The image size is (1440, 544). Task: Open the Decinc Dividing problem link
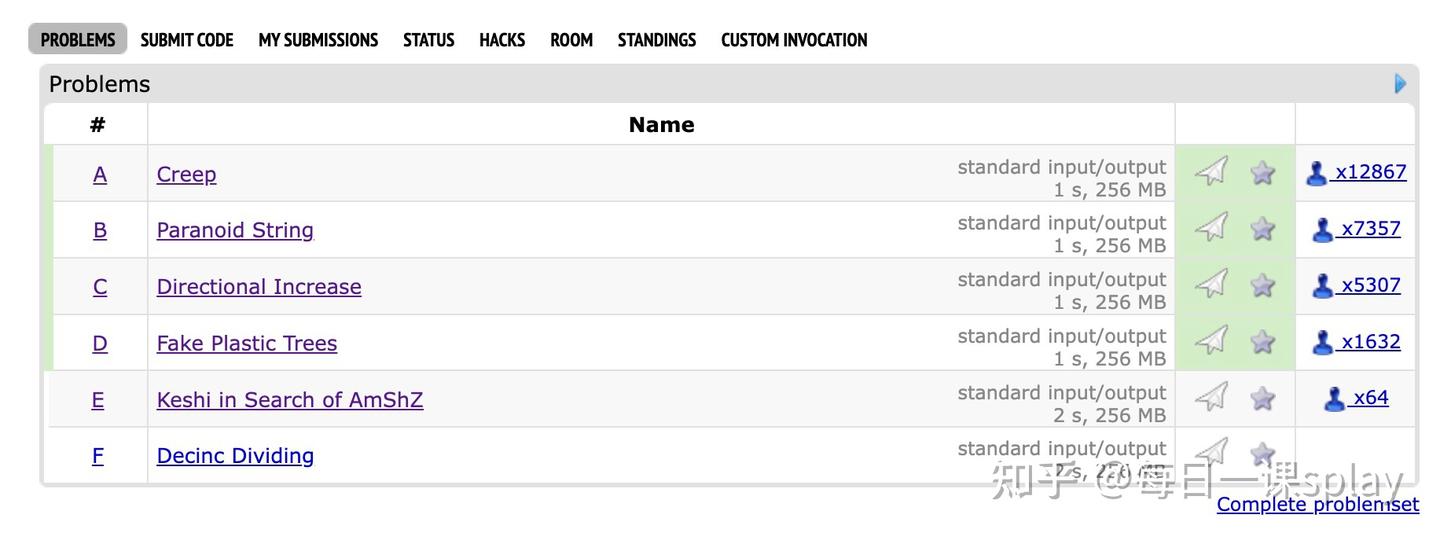235,456
